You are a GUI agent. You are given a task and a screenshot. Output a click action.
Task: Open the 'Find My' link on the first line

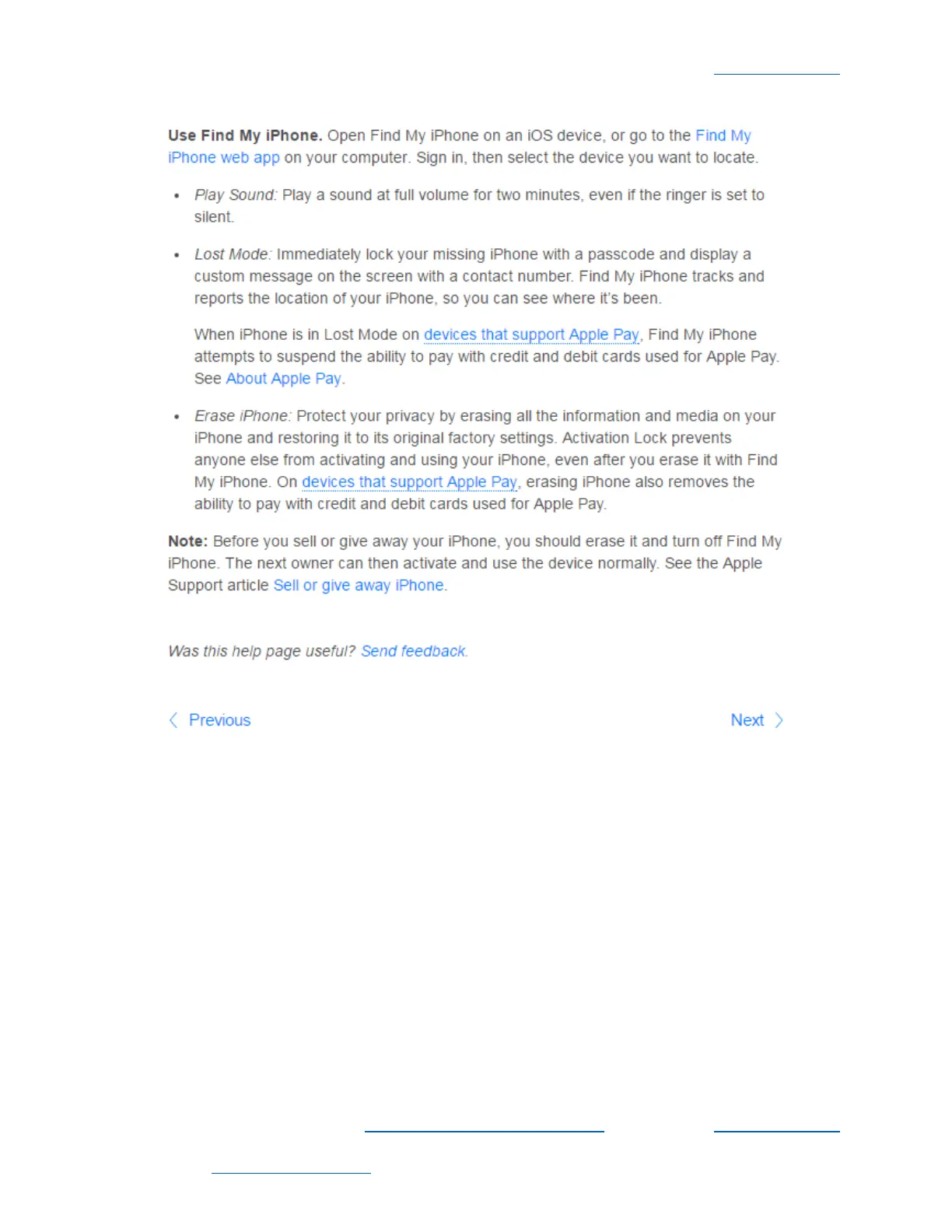tap(723, 135)
